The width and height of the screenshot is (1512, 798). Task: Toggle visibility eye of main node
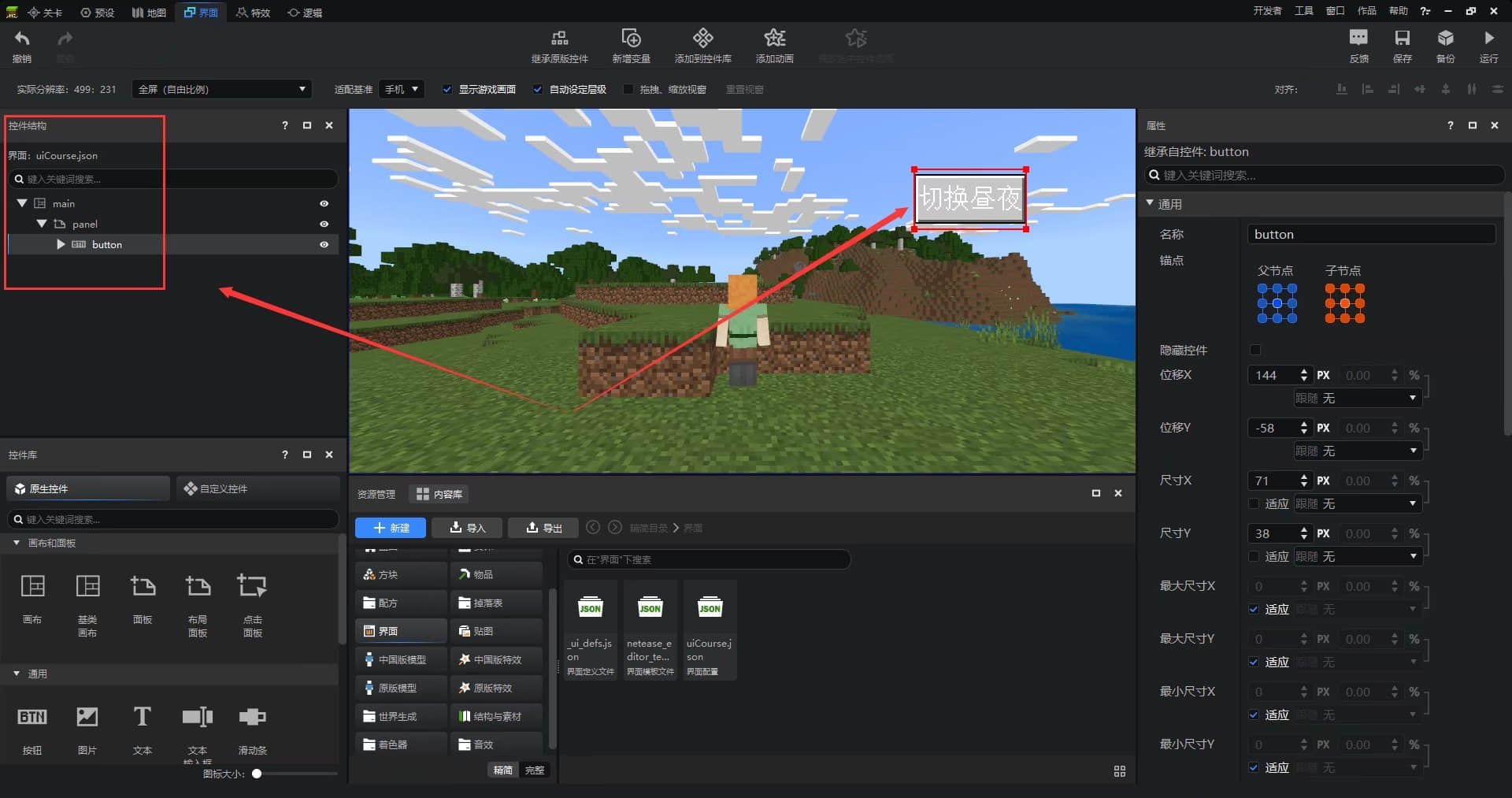(324, 203)
